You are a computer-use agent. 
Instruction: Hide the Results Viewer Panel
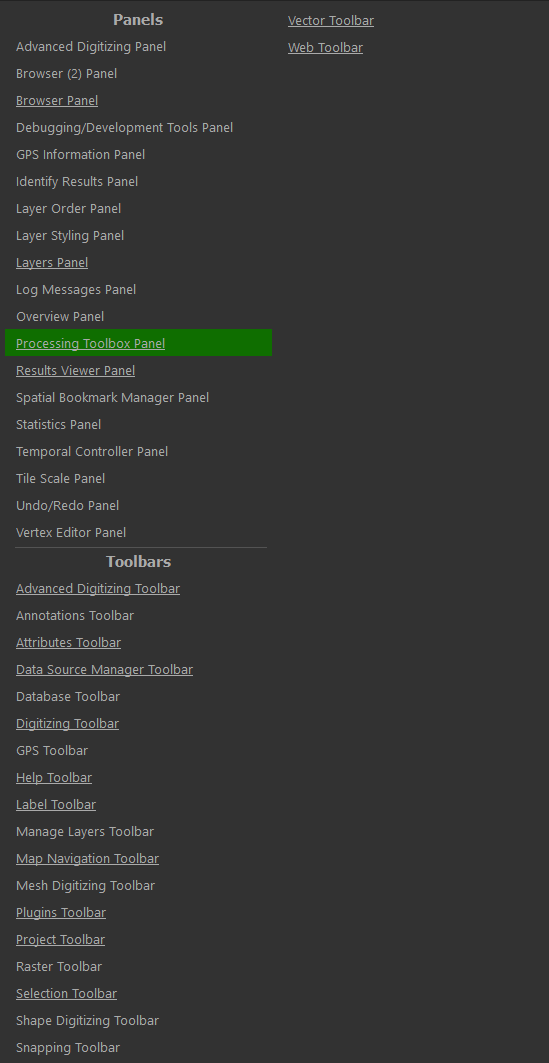[75, 370]
